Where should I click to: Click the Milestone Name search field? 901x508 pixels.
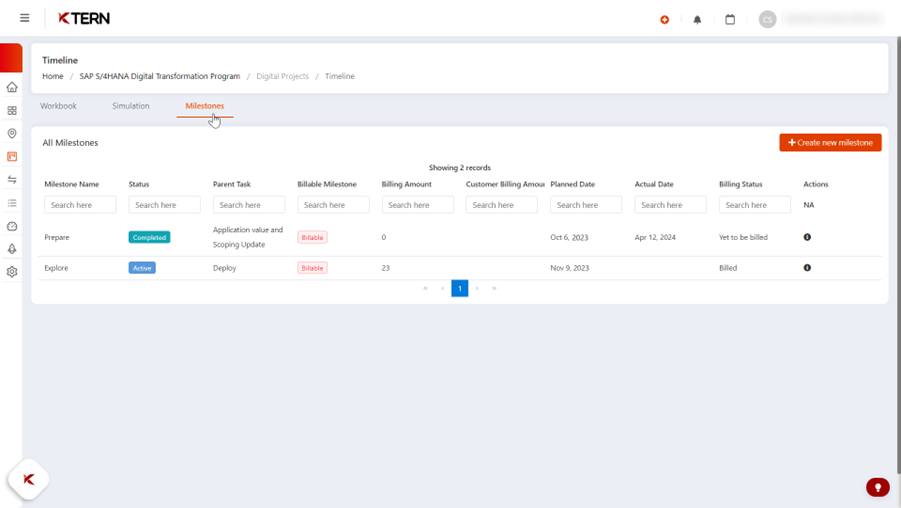click(80, 205)
